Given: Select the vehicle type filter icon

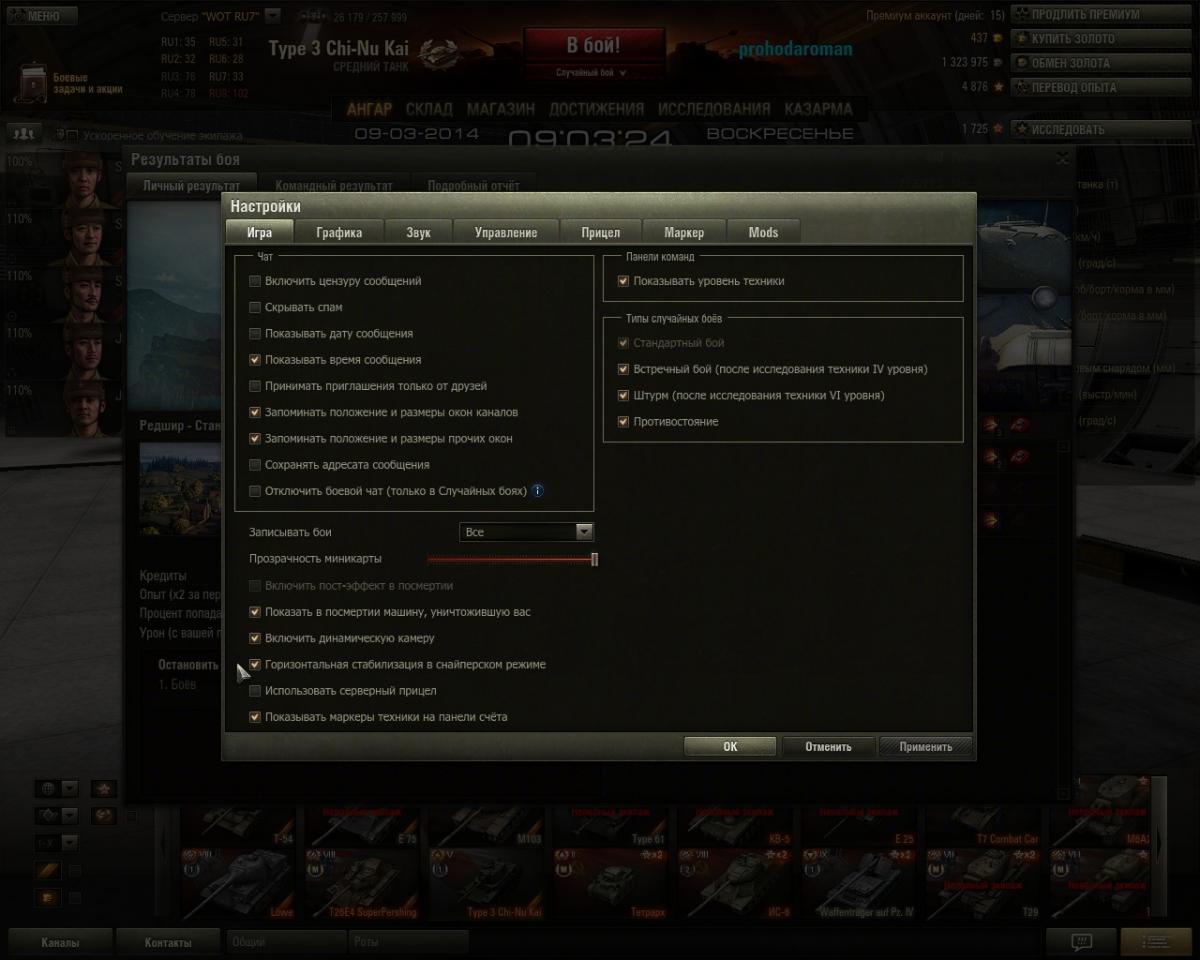Looking at the screenshot, I should click(47, 815).
